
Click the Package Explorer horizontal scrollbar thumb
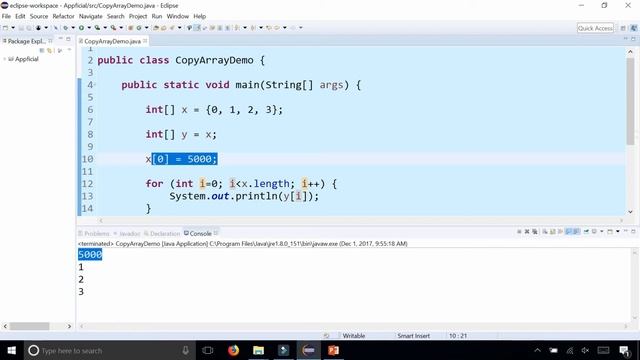pos(29,326)
